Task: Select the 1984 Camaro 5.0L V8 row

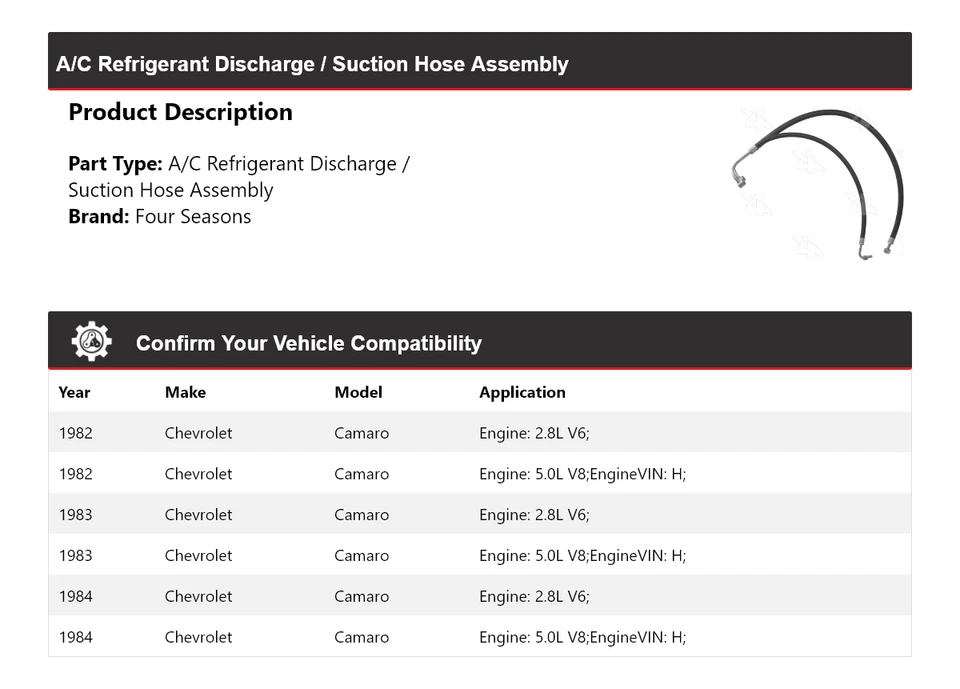Action: pyautogui.click(x=480, y=637)
